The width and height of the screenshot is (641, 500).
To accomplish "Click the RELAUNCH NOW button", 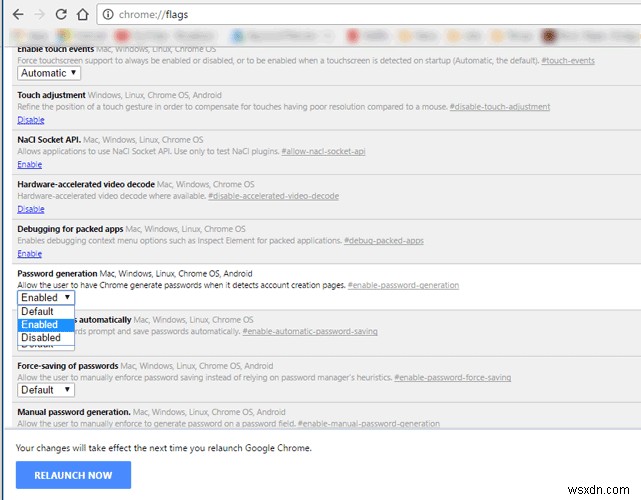I will click(x=73, y=475).
